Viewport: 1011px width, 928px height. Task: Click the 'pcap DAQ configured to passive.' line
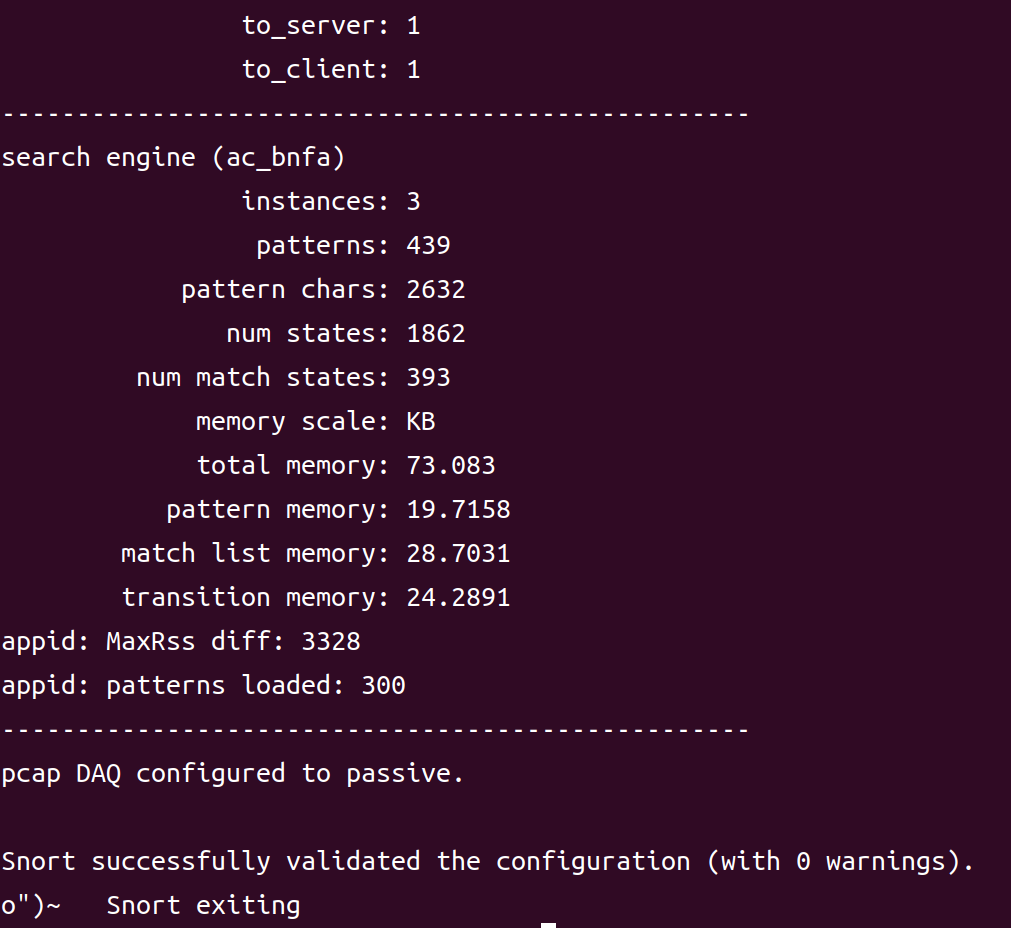tap(233, 774)
